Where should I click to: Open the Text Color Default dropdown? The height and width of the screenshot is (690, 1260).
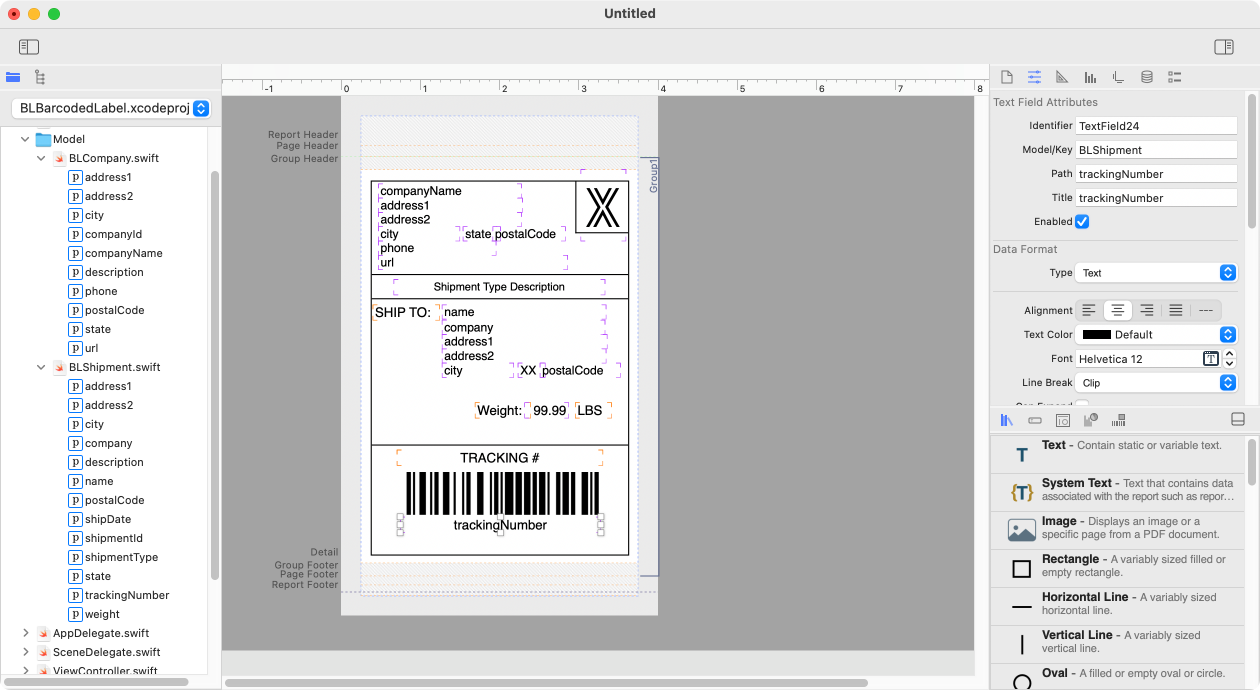(x=1157, y=335)
